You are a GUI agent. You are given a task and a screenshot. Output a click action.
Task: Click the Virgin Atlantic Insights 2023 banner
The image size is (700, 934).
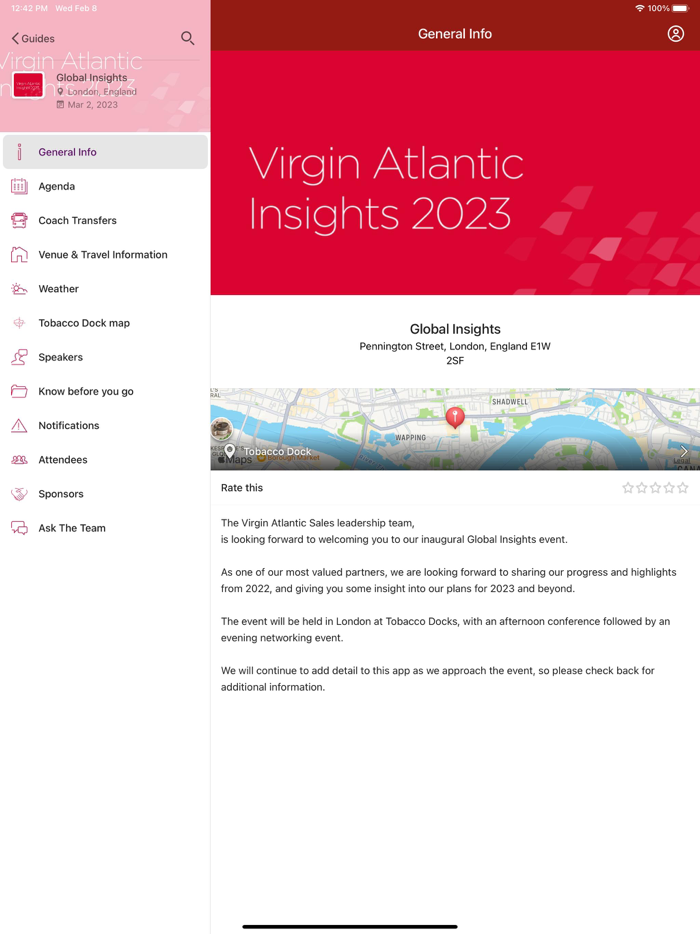coord(455,173)
